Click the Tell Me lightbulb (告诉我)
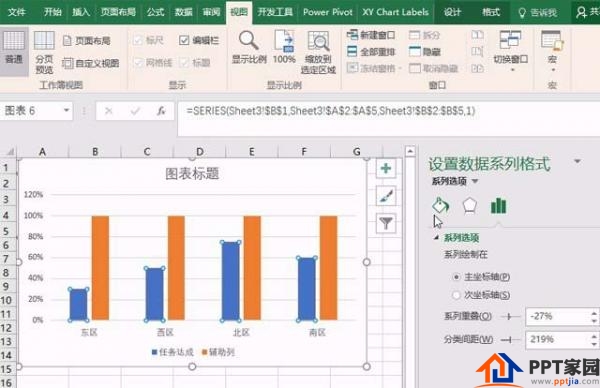 537,13
